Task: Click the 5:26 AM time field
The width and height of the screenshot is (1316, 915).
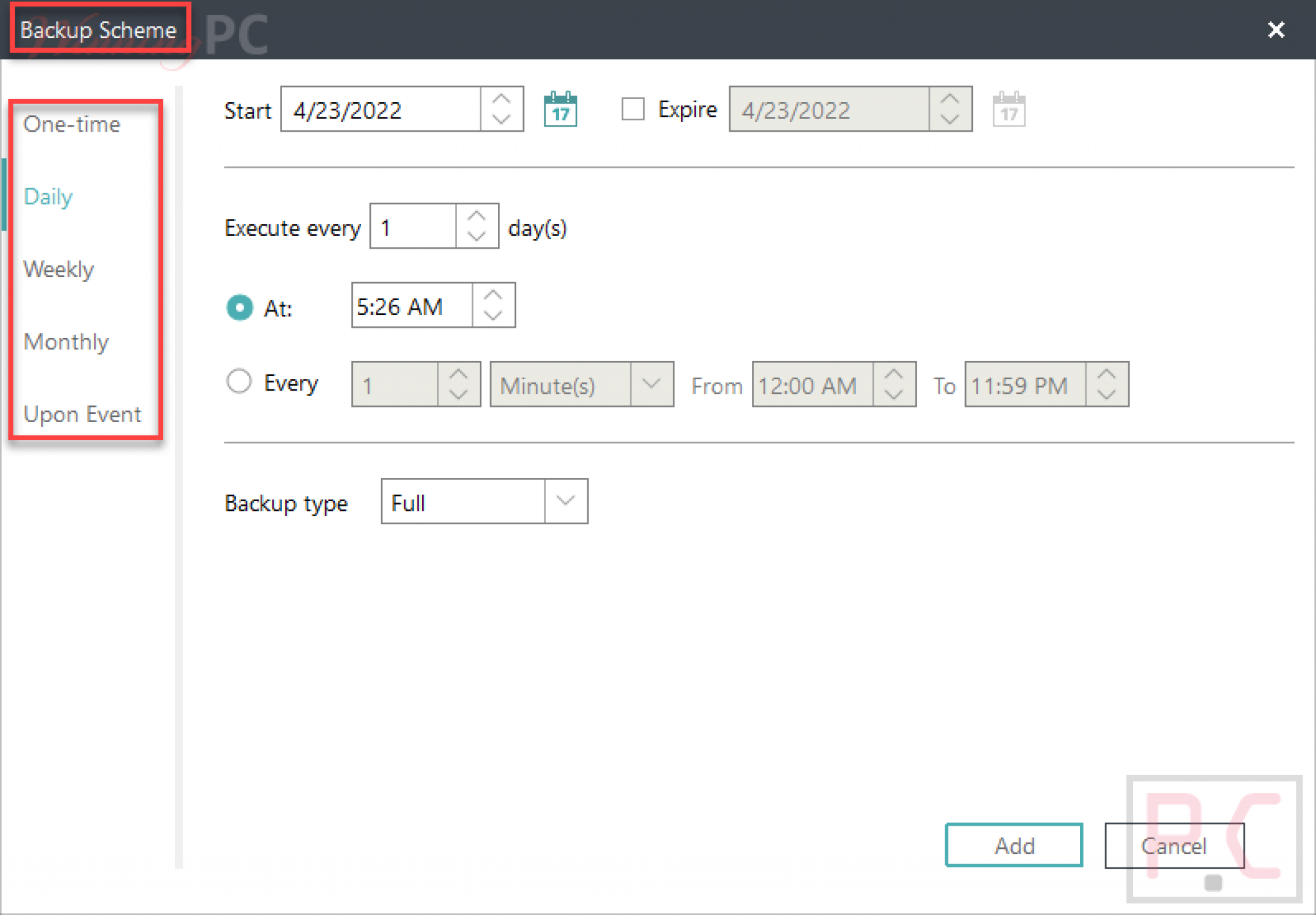Action: coord(412,305)
